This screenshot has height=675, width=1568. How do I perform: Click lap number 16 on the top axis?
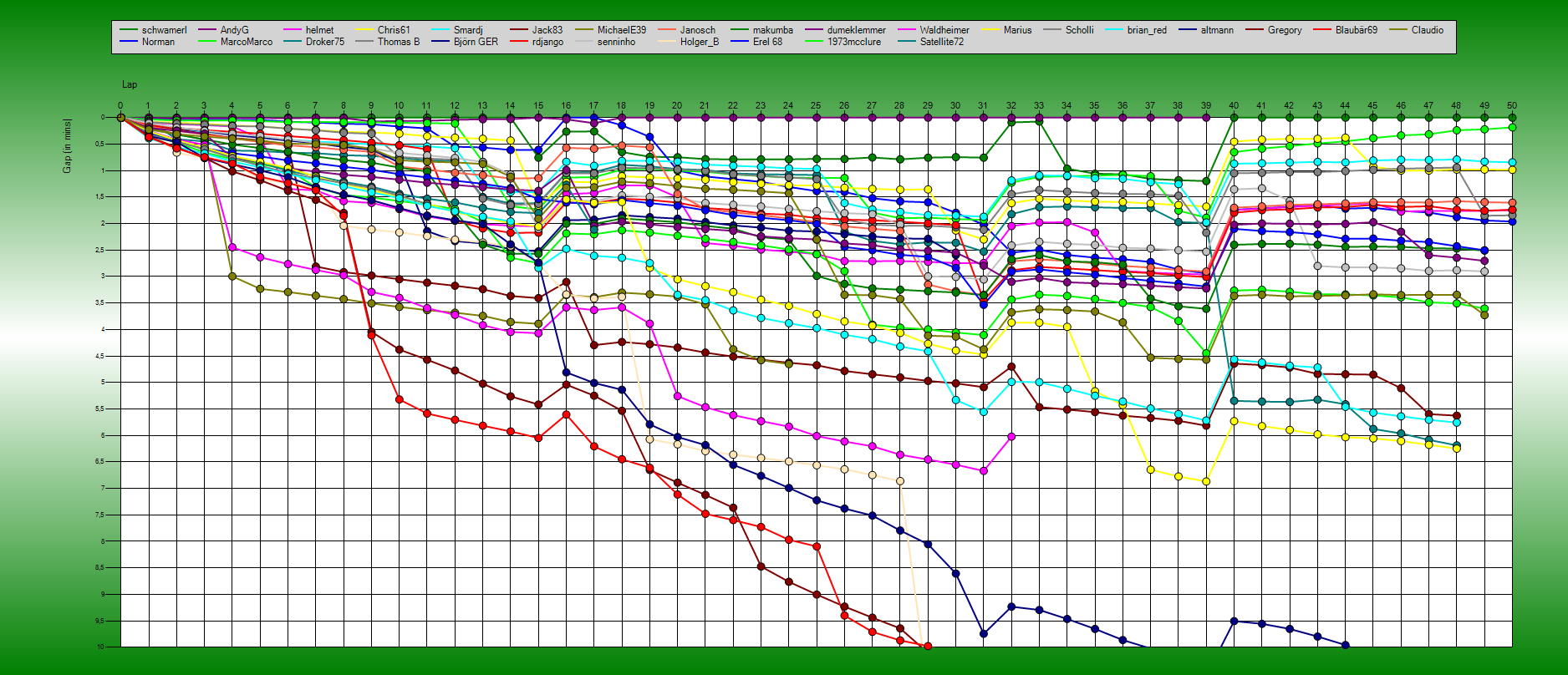566,106
